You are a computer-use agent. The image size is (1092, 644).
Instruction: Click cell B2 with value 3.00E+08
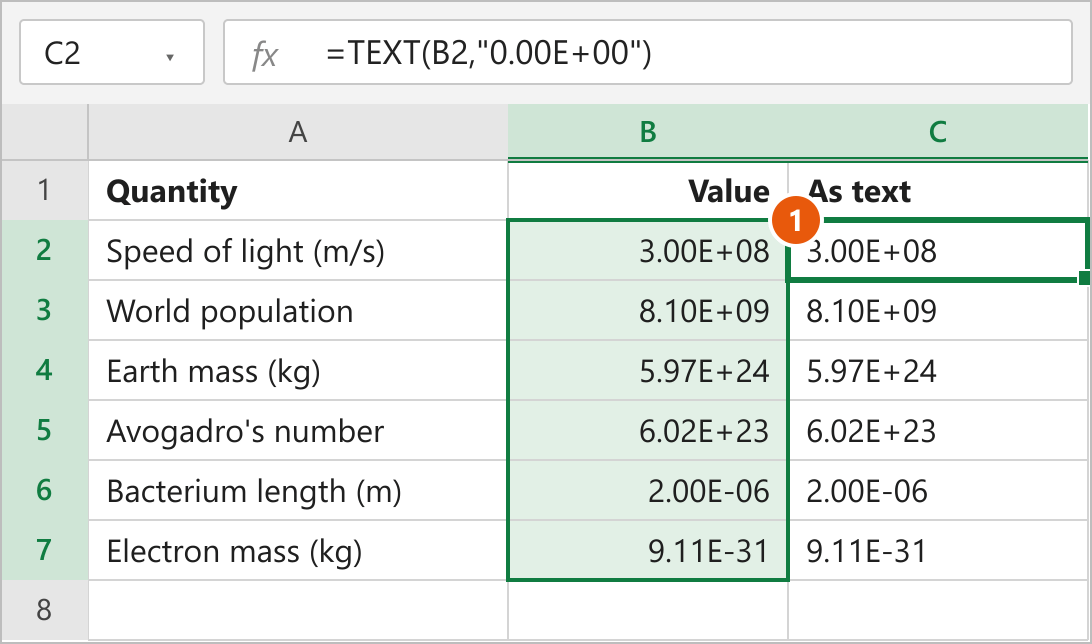point(648,251)
